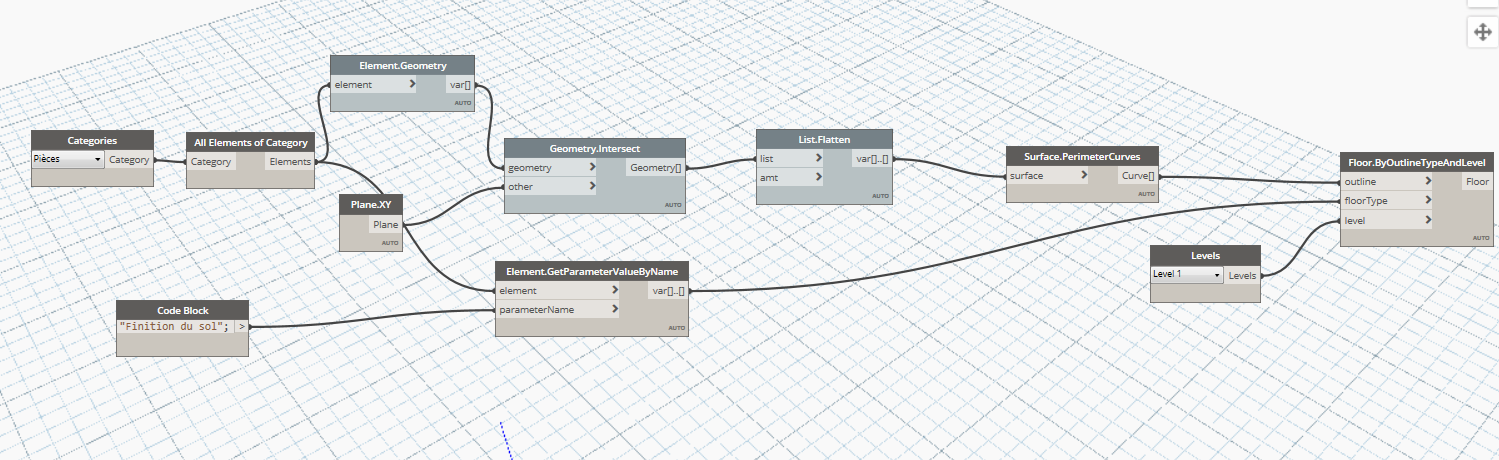Open the Pièces category dropdown
Screen dimensions: 1499x460
tap(67, 159)
